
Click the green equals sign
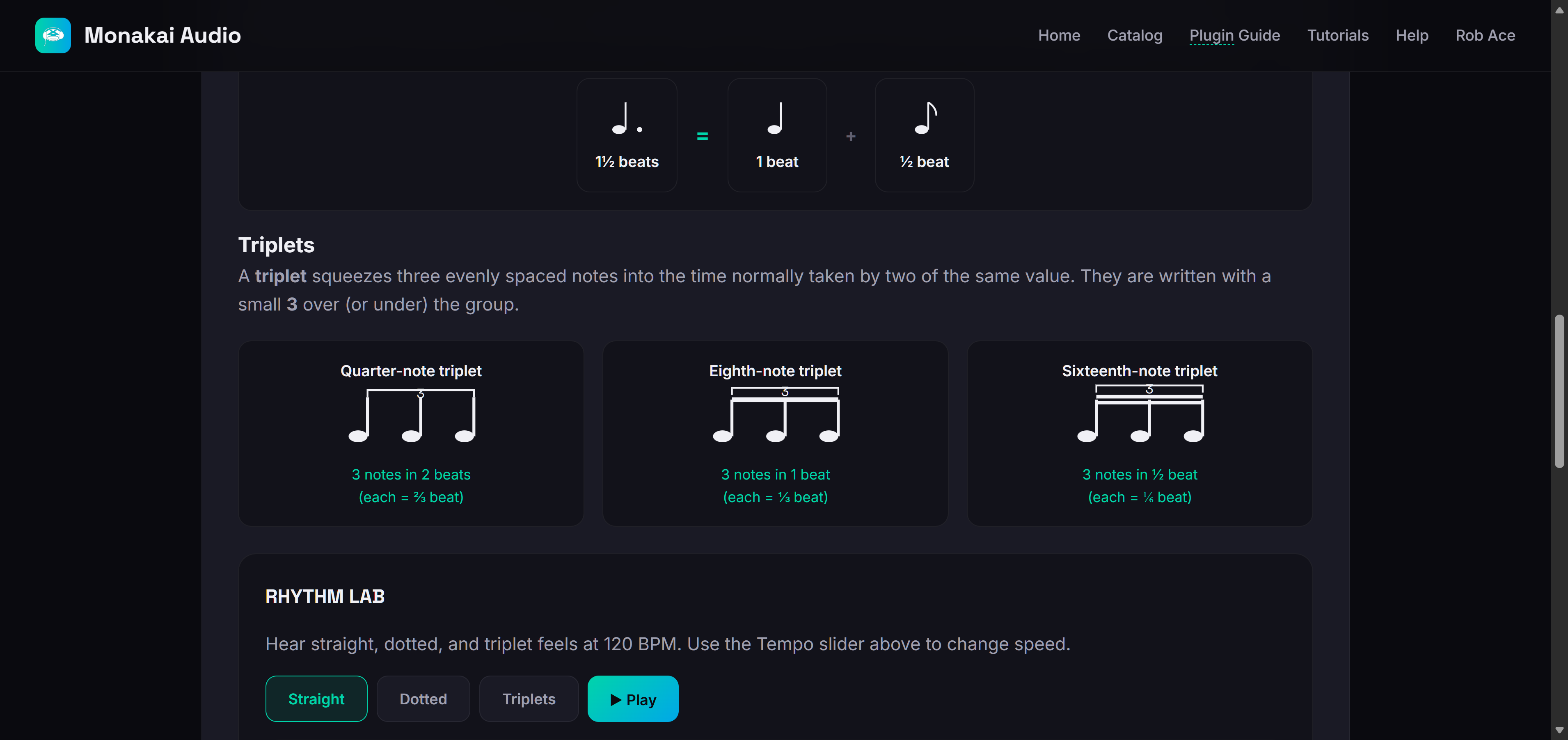pyautogui.click(x=703, y=136)
